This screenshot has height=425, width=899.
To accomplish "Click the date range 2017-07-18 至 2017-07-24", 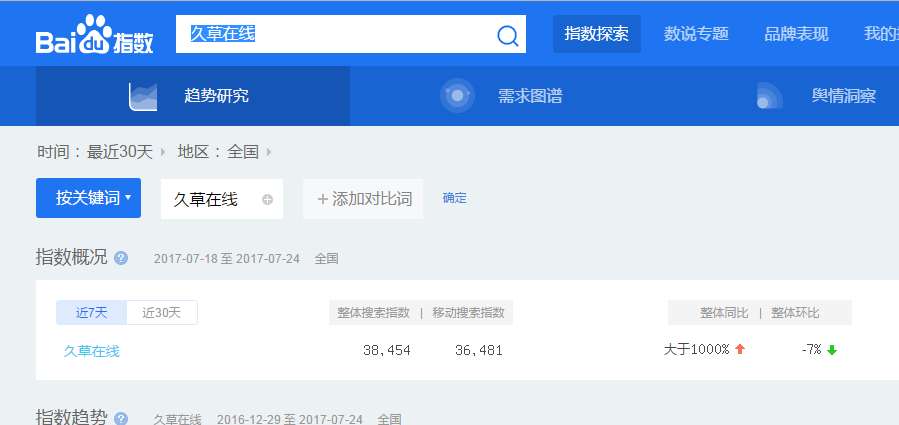I will [226, 259].
